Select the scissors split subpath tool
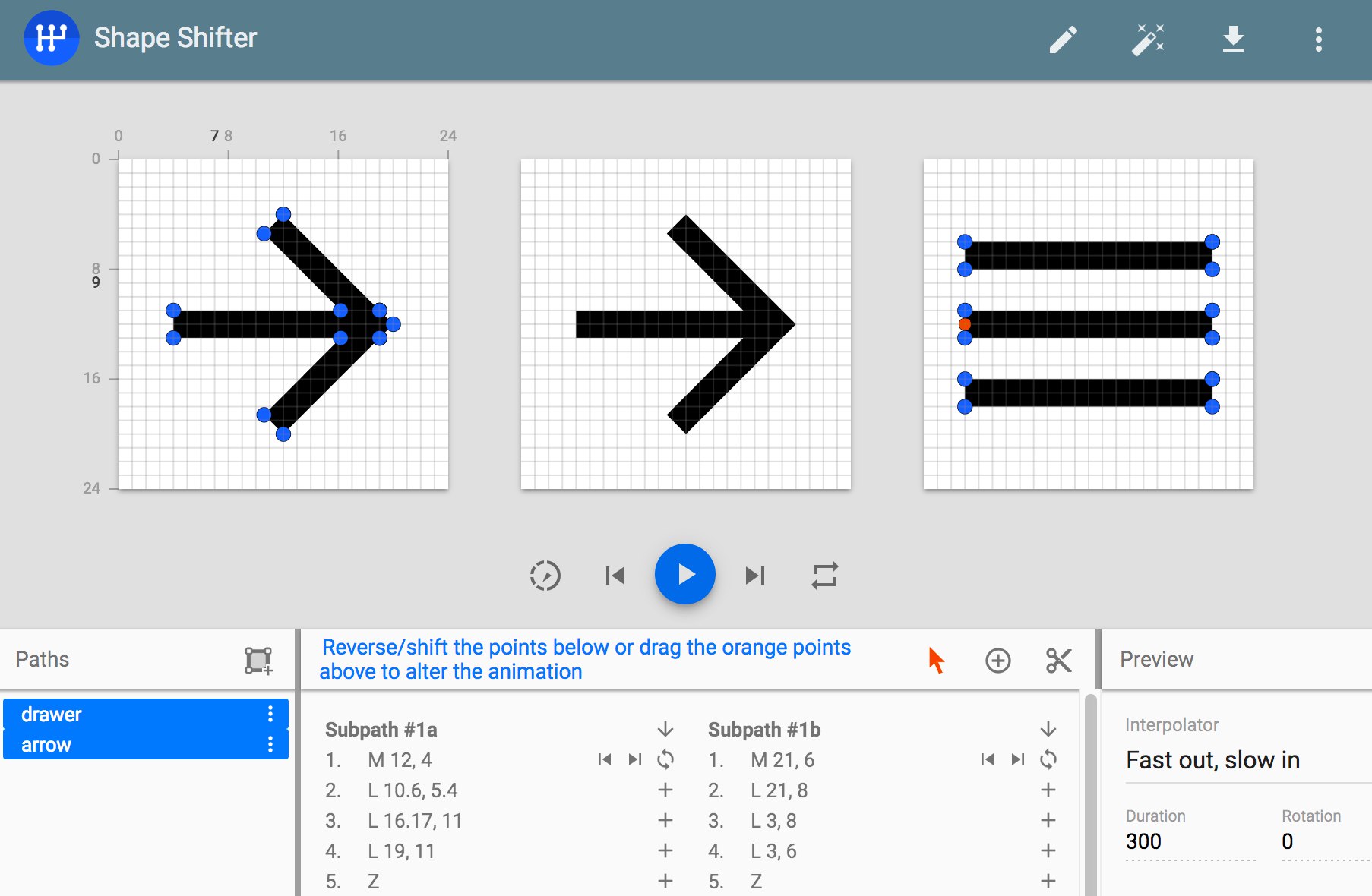Viewport: 1372px width, 896px height. coord(1058,661)
